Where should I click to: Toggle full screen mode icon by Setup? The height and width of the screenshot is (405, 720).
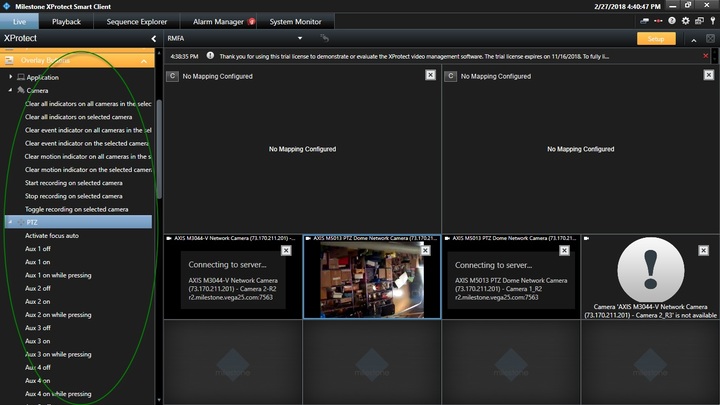pos(710,38)
